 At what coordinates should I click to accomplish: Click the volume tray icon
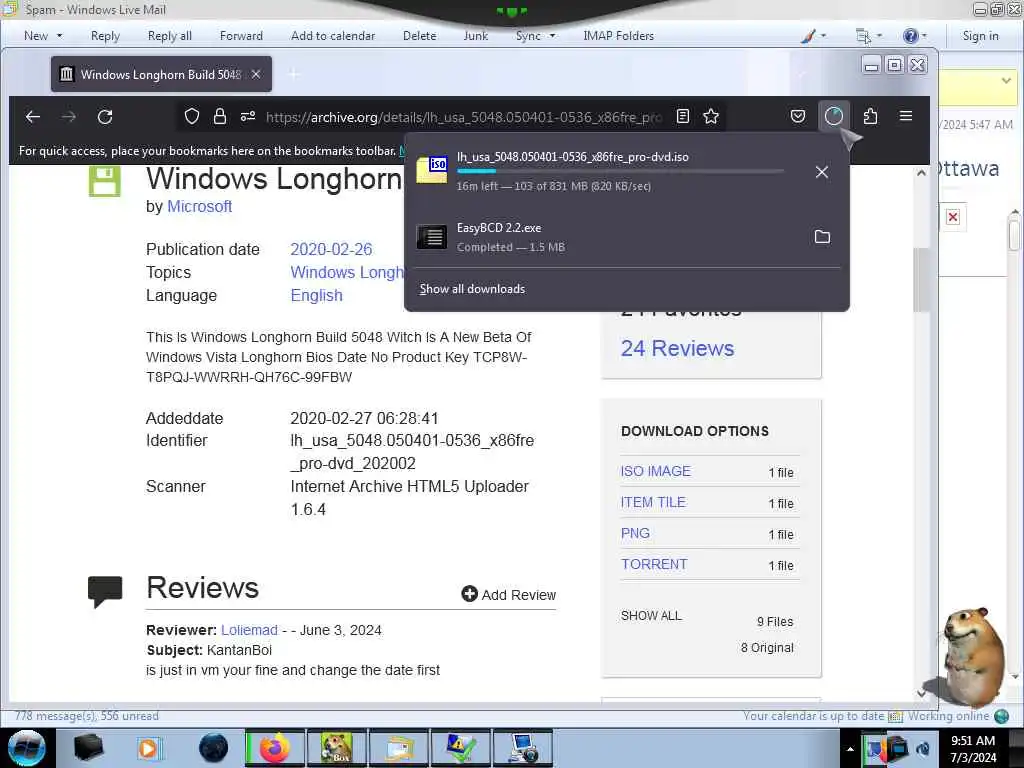[x=922, y=749]
